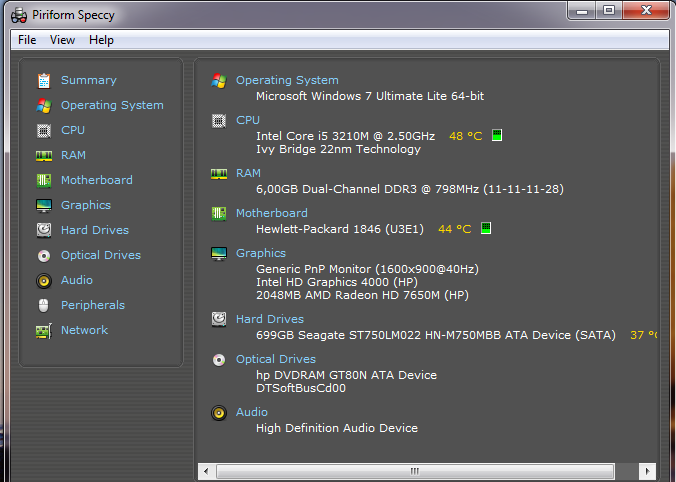Click the Network icon in the sidebar
The width and height of the screenshot is (676, 482).
[44, 330]
